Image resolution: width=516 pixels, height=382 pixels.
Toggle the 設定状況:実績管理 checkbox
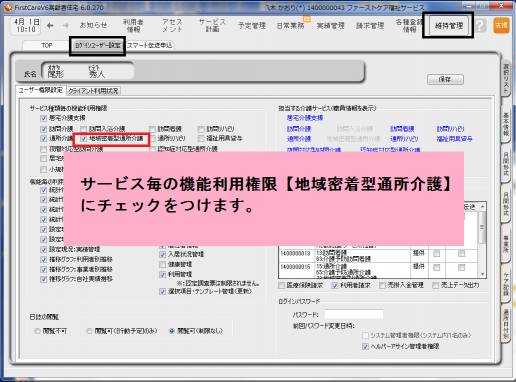43,249
